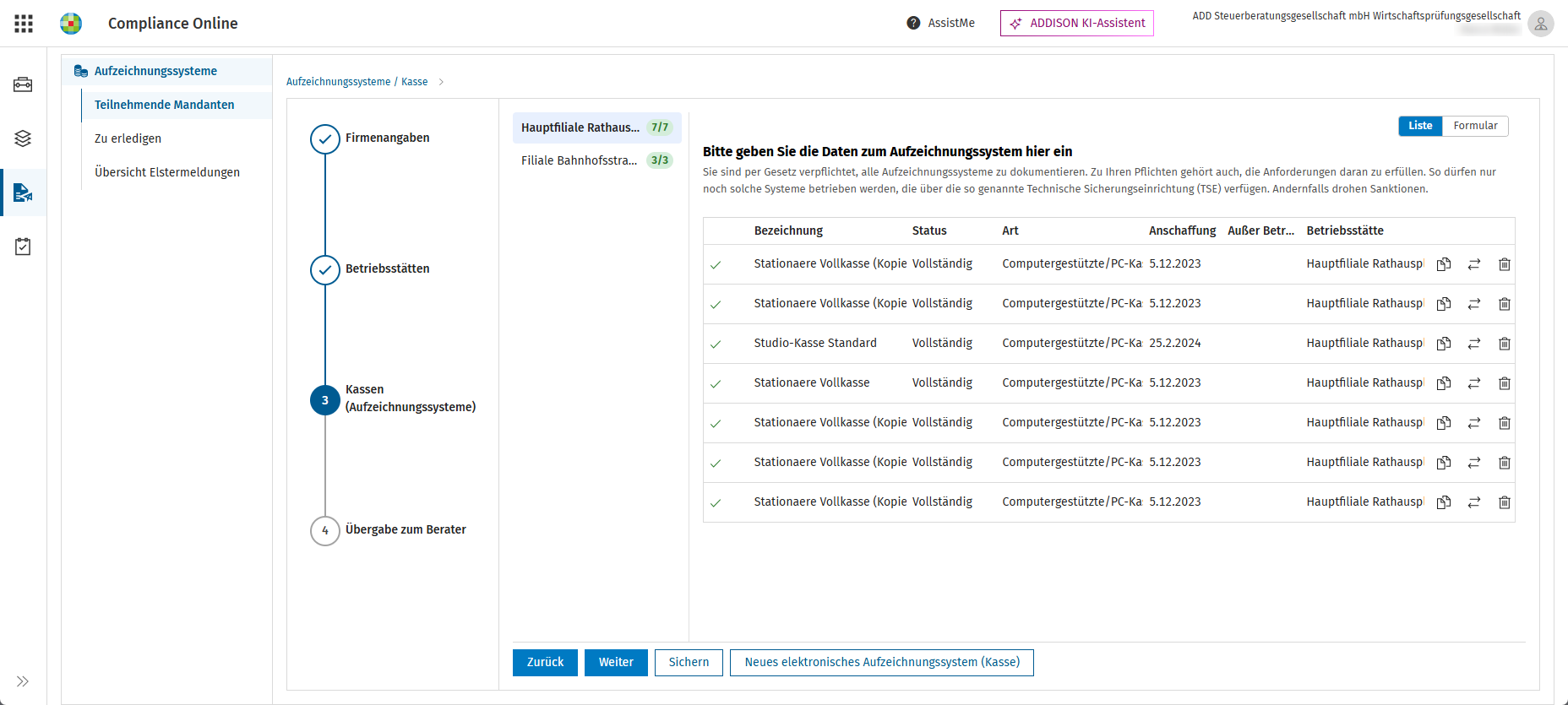Sort by the Außer Betr... column header
The image size is (1568, 705).
click(1260, 230)
